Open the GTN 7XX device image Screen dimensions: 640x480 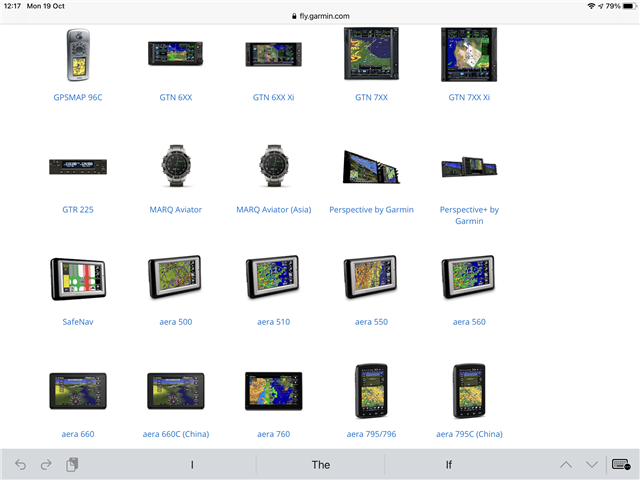point(371,53)
